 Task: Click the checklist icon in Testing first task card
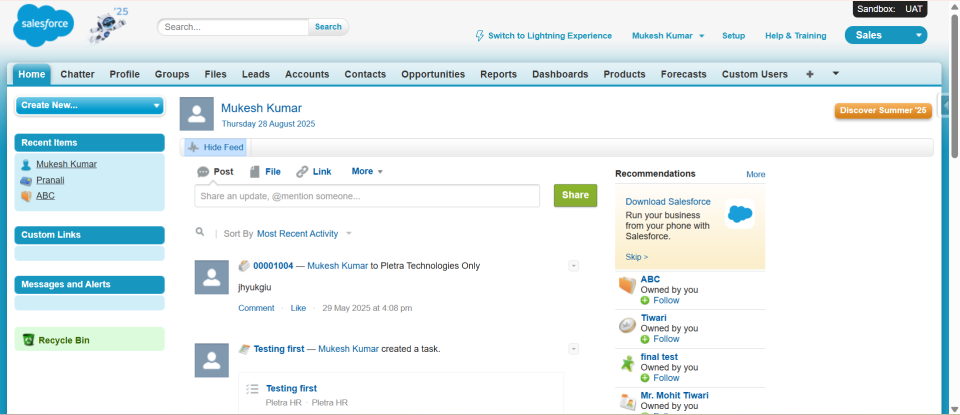[252, 389]
